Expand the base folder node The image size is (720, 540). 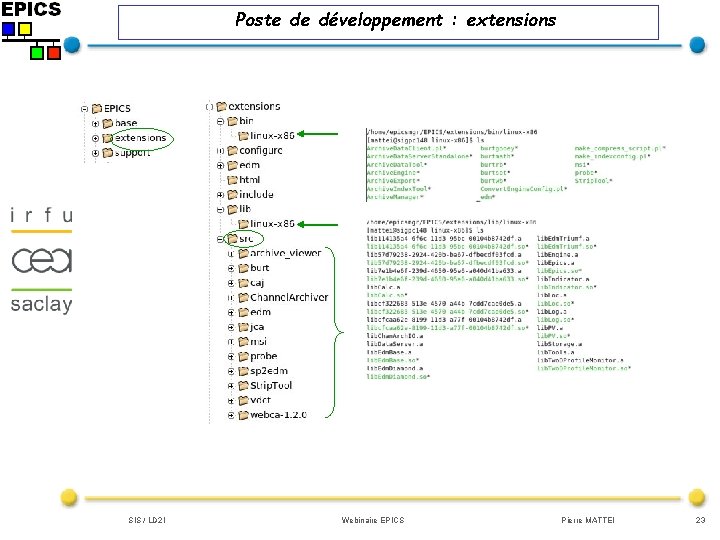[96, 124]
